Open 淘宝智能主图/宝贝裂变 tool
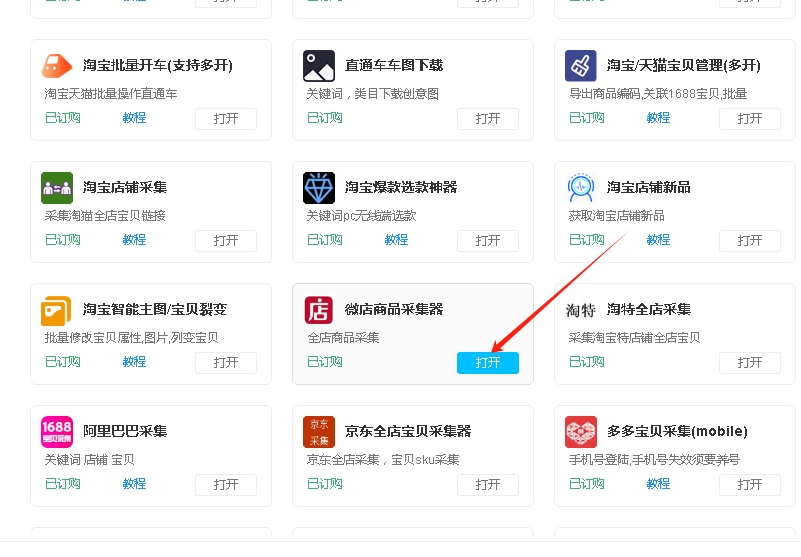This screenshot has height=557, width=801. click(x=226, y=363)
